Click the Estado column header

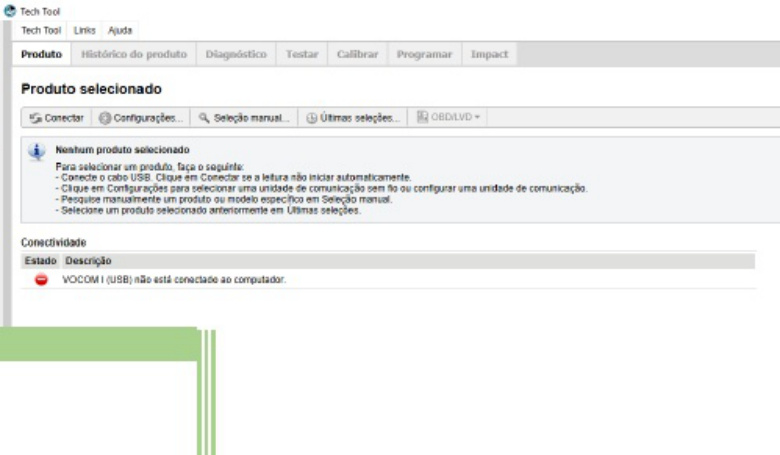[x=40, y=261]
